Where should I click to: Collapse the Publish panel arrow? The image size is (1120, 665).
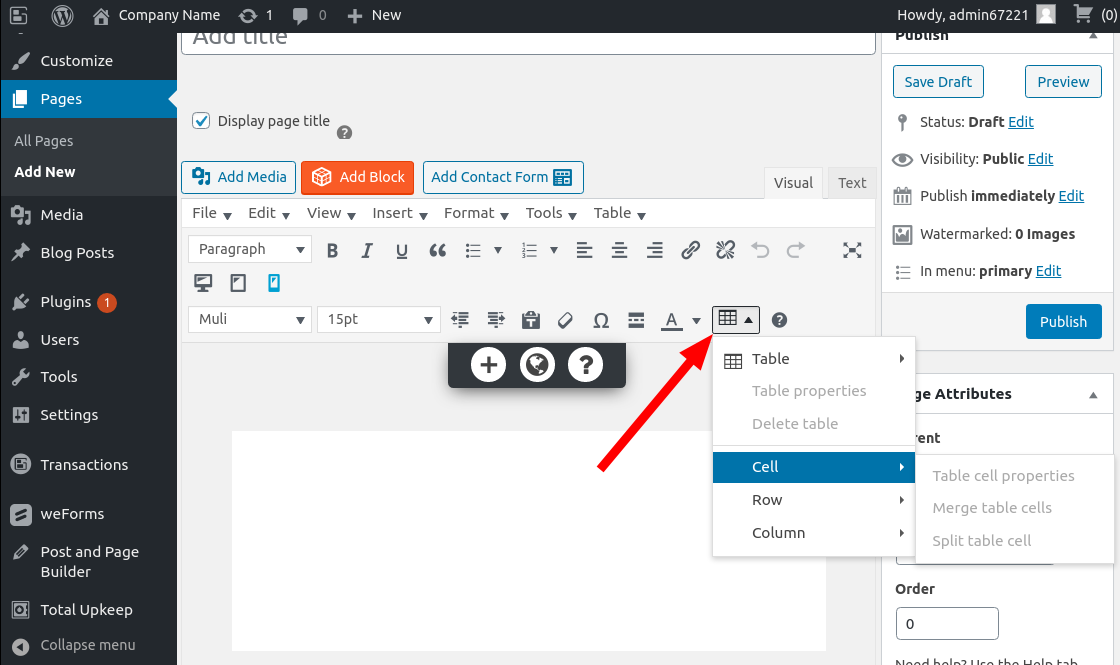click(x=1093, y=36)
